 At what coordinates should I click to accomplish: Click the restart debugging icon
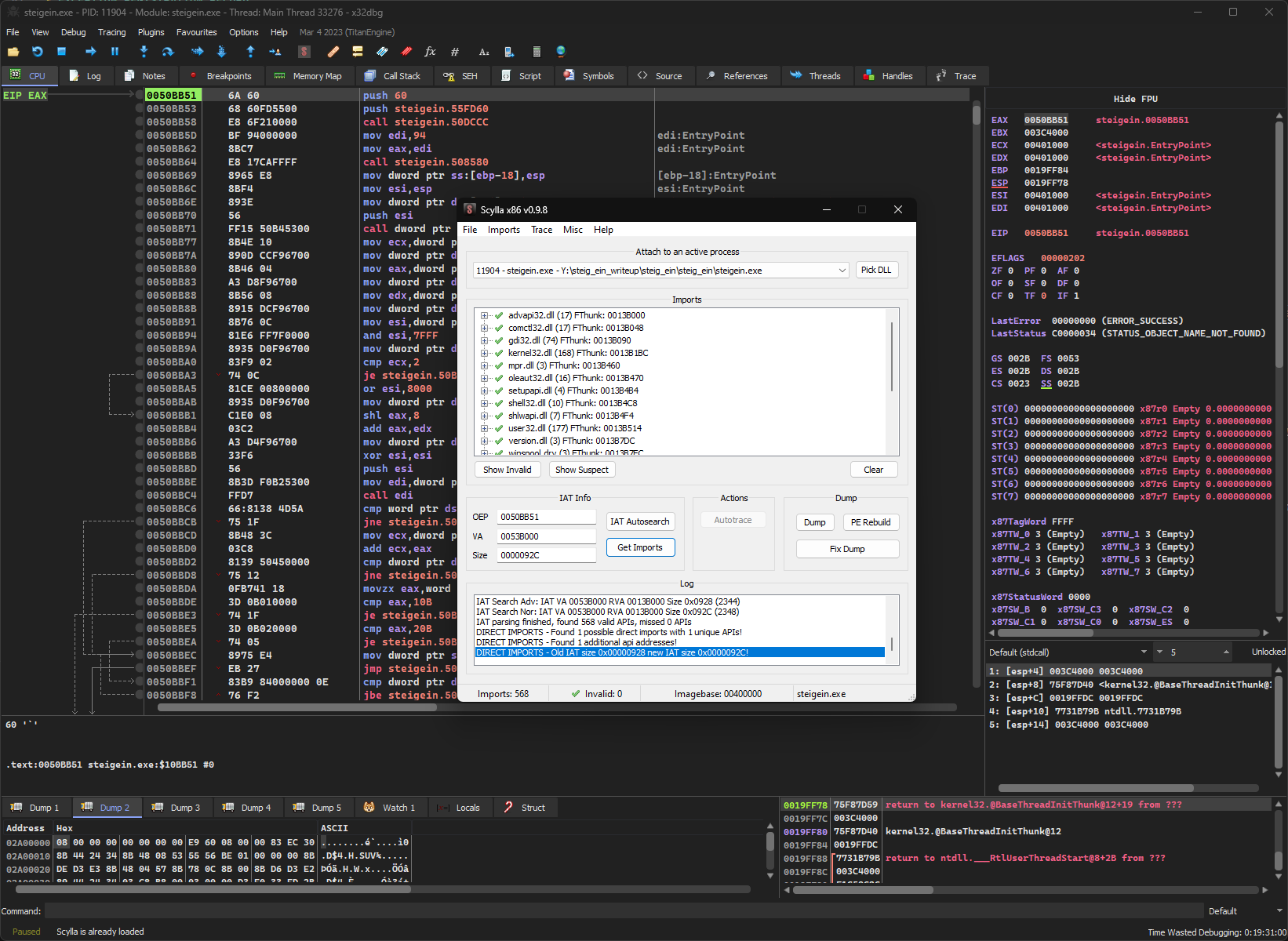click(38, 52)
